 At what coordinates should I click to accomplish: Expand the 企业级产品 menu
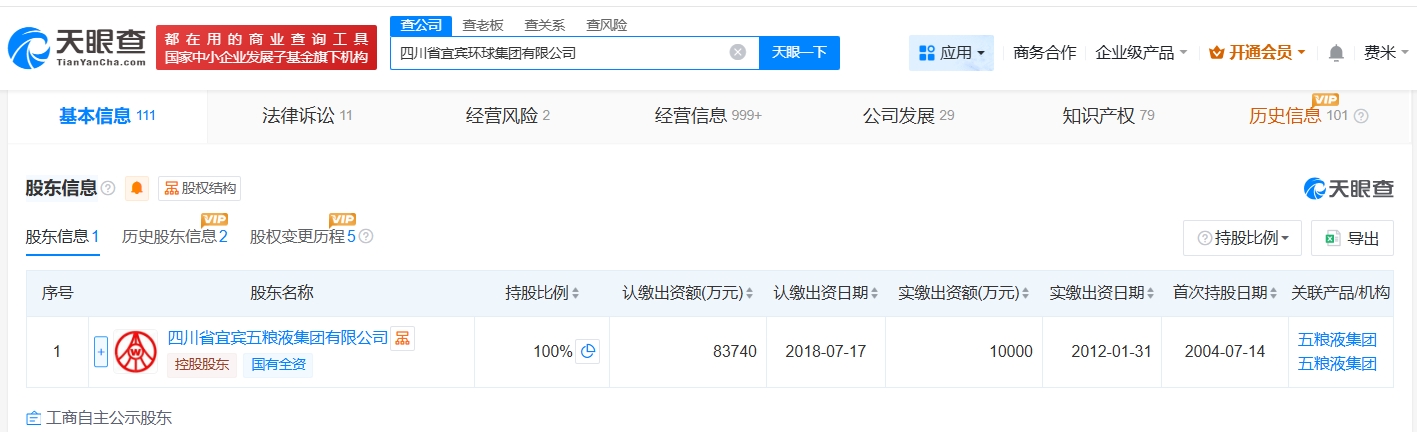click(1140, 53)
